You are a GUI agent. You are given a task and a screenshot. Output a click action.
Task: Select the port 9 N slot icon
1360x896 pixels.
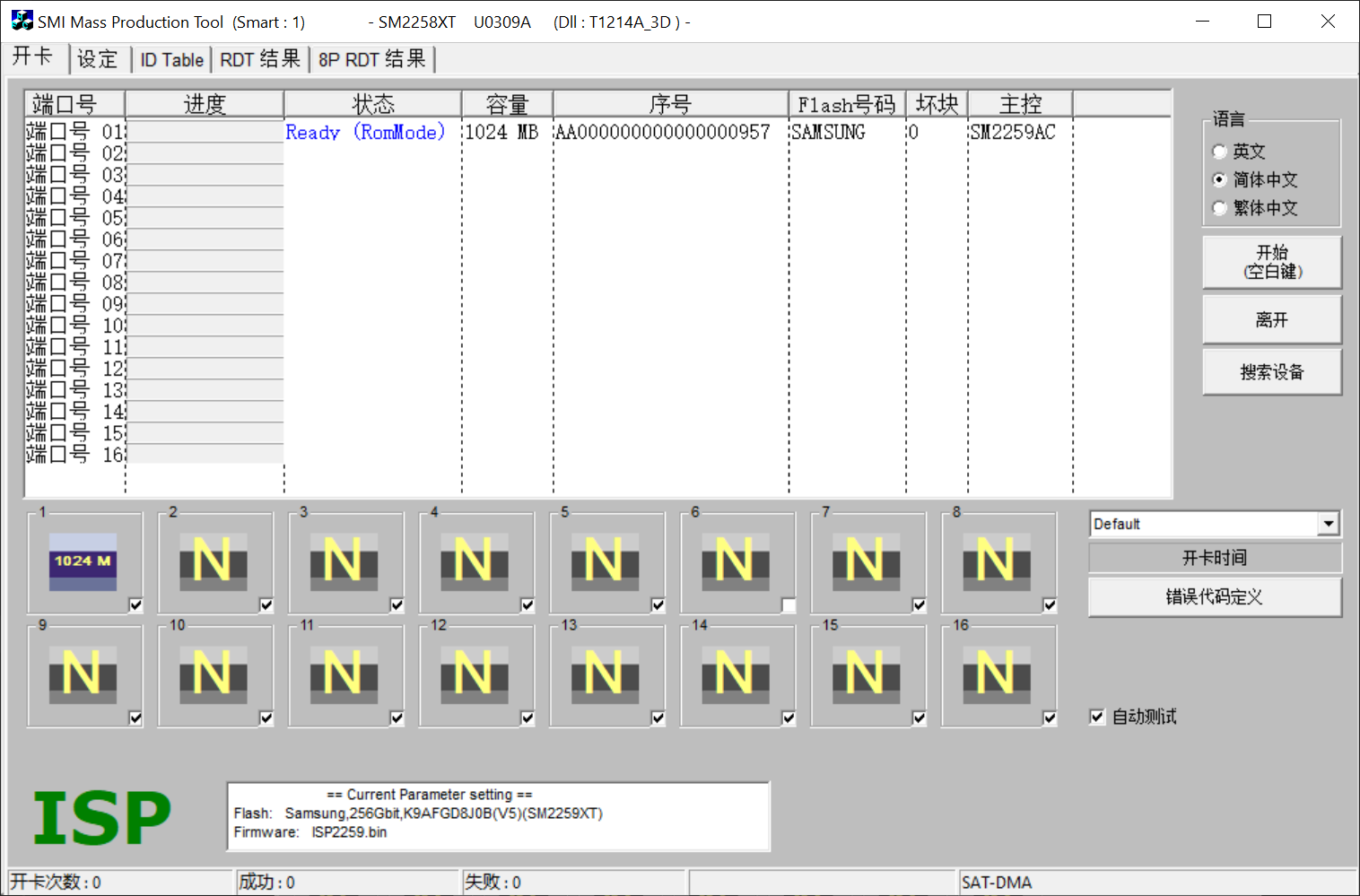coord(83,674)
